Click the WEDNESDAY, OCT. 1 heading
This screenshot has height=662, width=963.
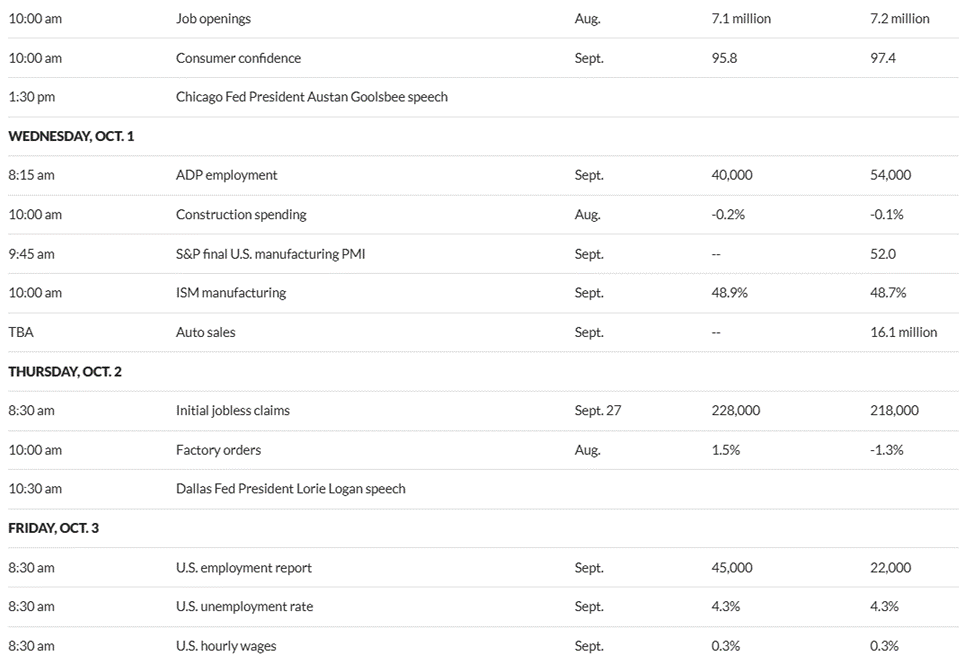click(71, 136)
